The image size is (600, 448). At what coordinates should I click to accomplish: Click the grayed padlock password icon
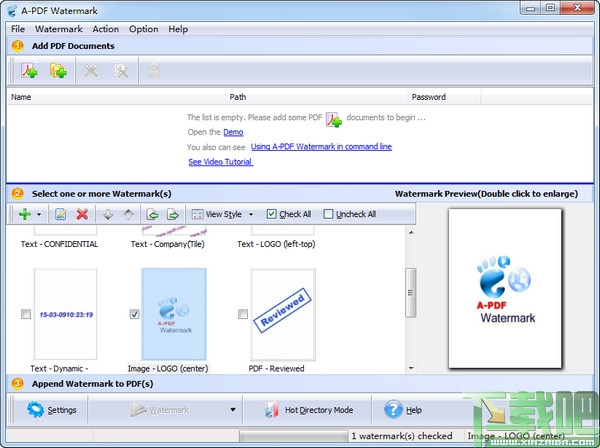pyautogui.click(x=154, y=71)
